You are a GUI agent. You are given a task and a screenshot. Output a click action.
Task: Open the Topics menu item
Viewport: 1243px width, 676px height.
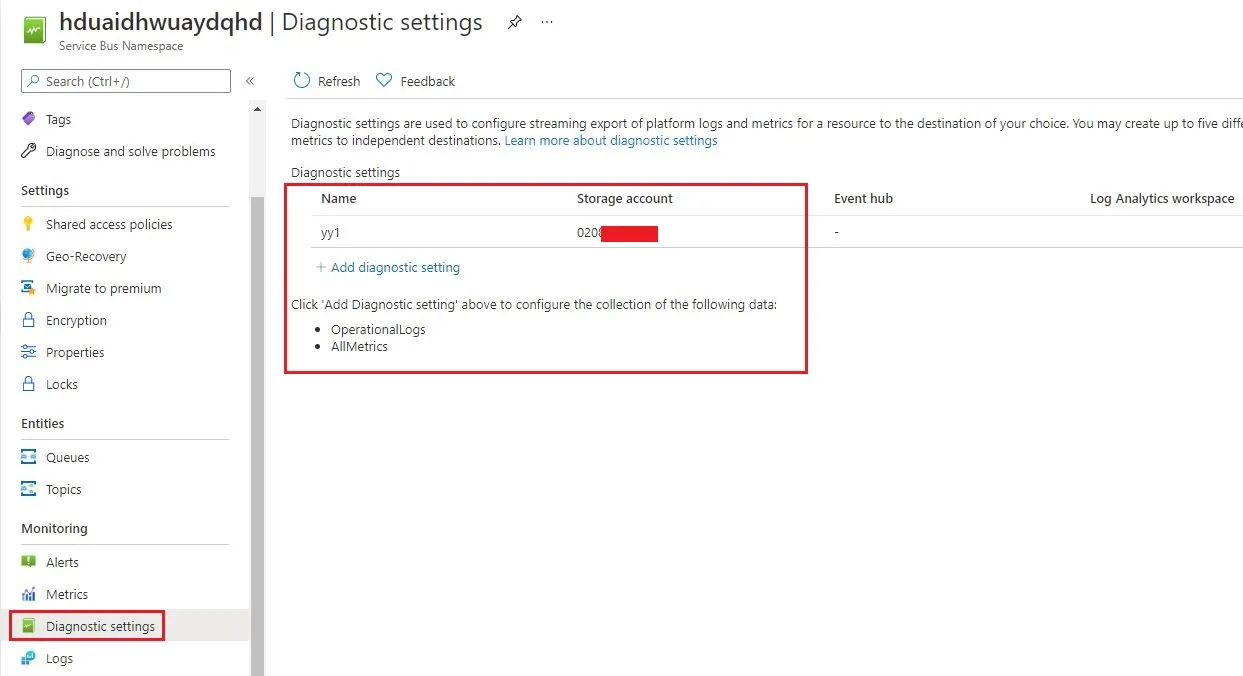click(63, 489)
